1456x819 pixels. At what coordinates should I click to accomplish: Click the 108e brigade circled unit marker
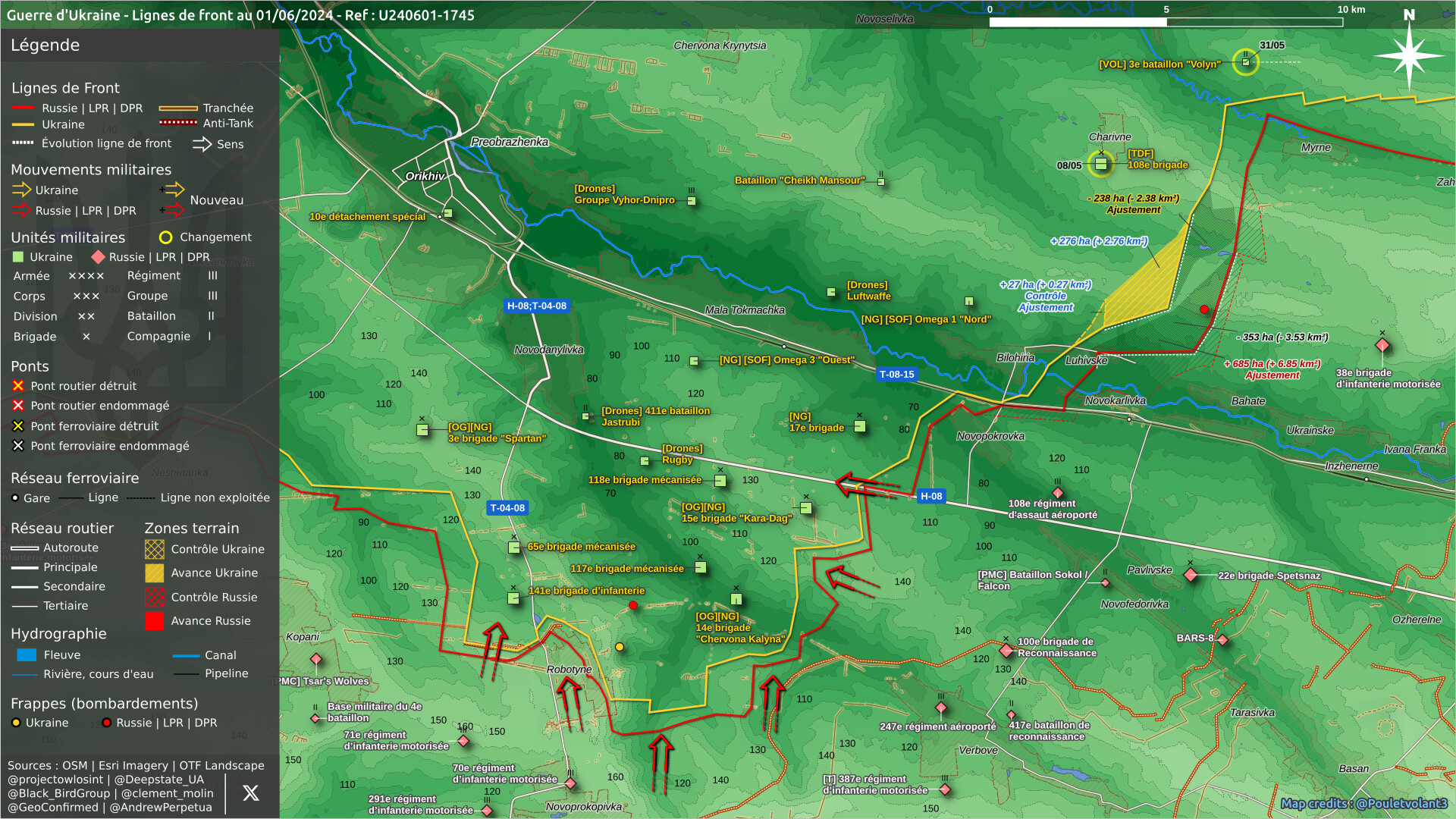pyautogui.click(x=1101, y=164)
